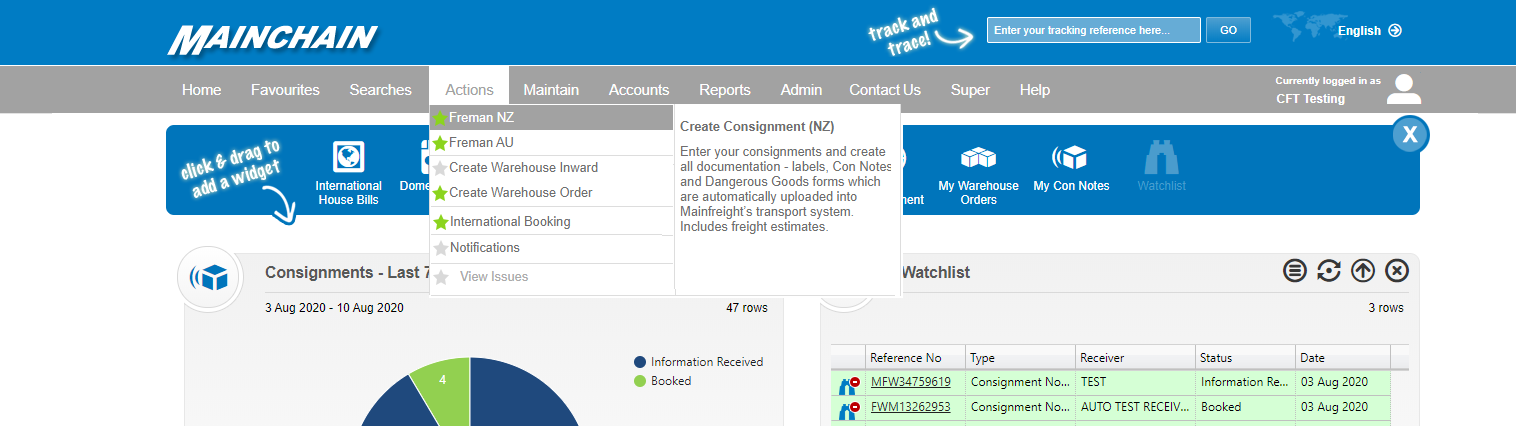Sort by Reference No column header
1516x428 pixels.
915,358
